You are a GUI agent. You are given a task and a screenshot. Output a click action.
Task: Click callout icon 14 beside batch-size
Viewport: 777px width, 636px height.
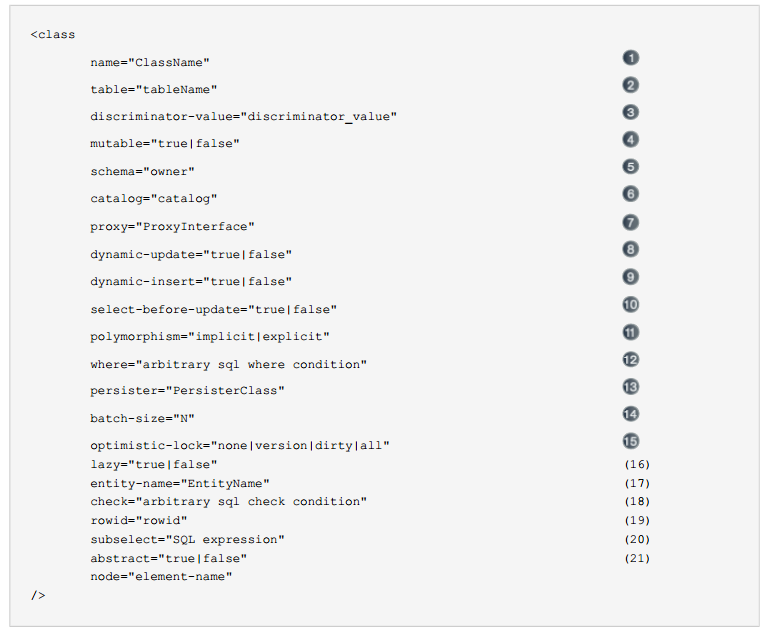click(x=630, y=414)
